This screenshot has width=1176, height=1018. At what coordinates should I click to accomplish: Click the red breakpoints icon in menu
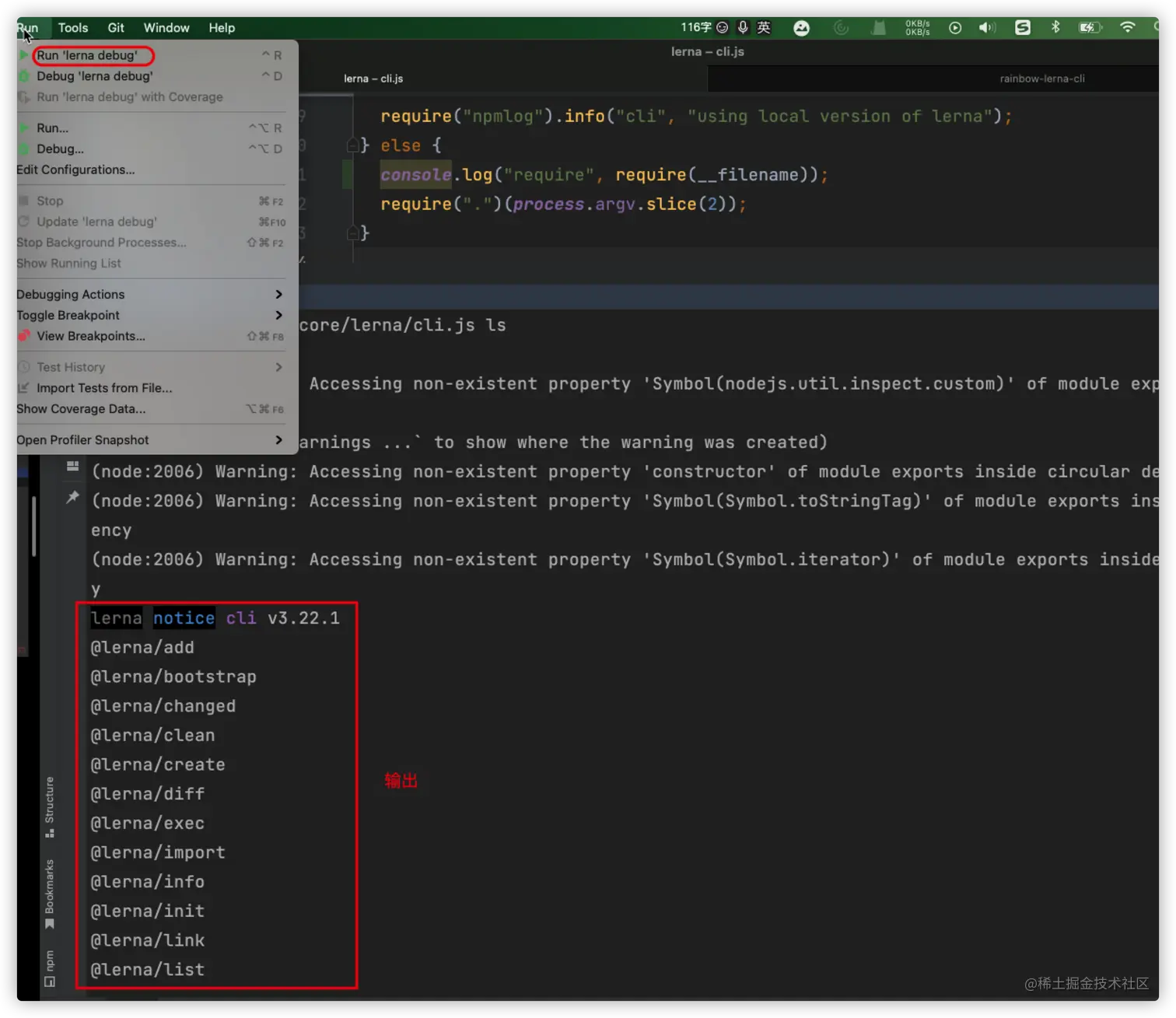pyautogui.click(x=24, y=336)
